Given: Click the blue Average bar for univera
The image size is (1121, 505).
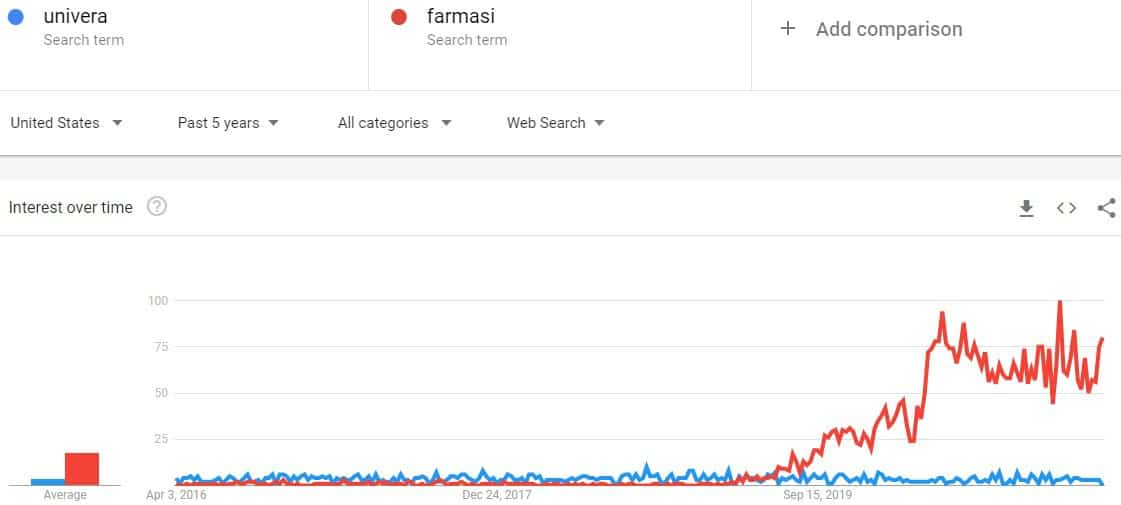Looking at the screenshot, I should (x=48, y=482).
